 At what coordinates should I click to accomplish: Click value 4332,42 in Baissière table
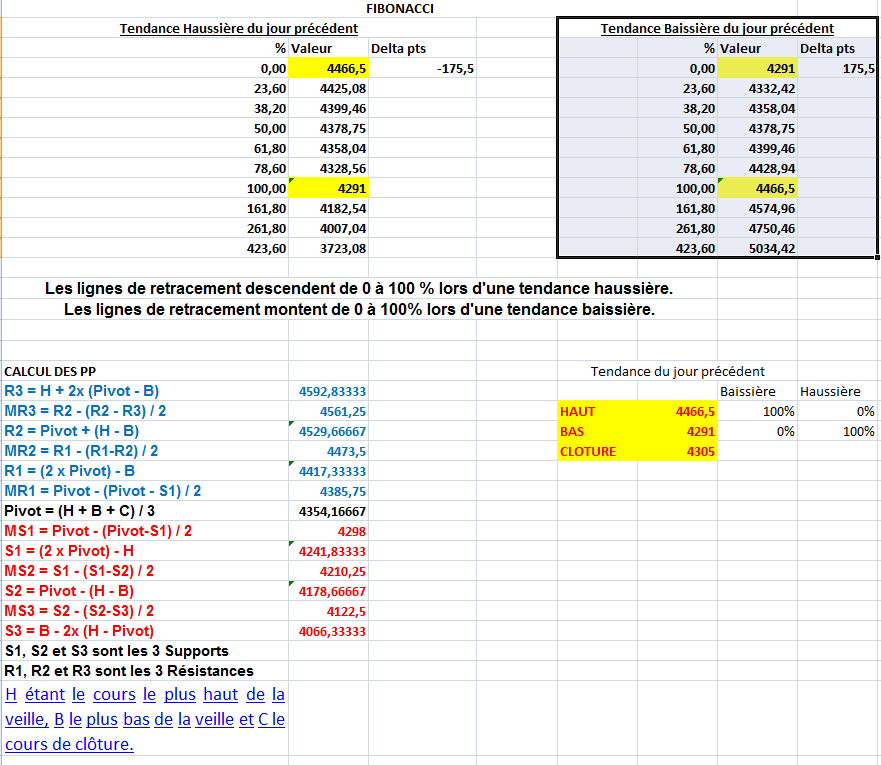(x=772, y=89)
